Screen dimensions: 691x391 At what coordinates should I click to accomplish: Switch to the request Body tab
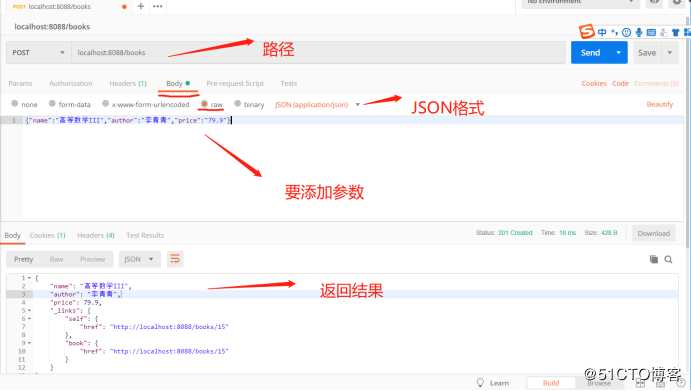coord(178,83)
